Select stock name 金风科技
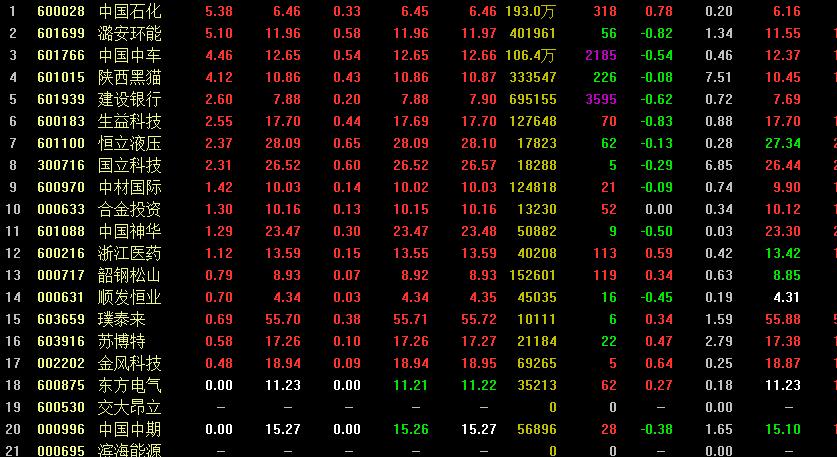This screenshot has height=457, width=837. 129,363
